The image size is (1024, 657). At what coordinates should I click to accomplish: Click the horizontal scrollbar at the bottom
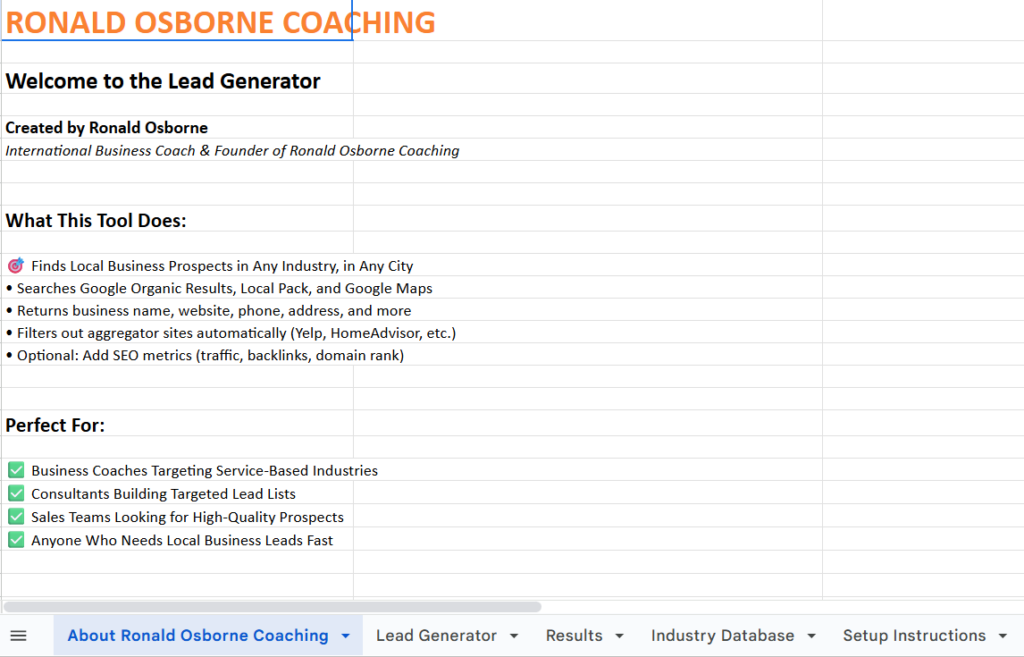click(270, 606)
